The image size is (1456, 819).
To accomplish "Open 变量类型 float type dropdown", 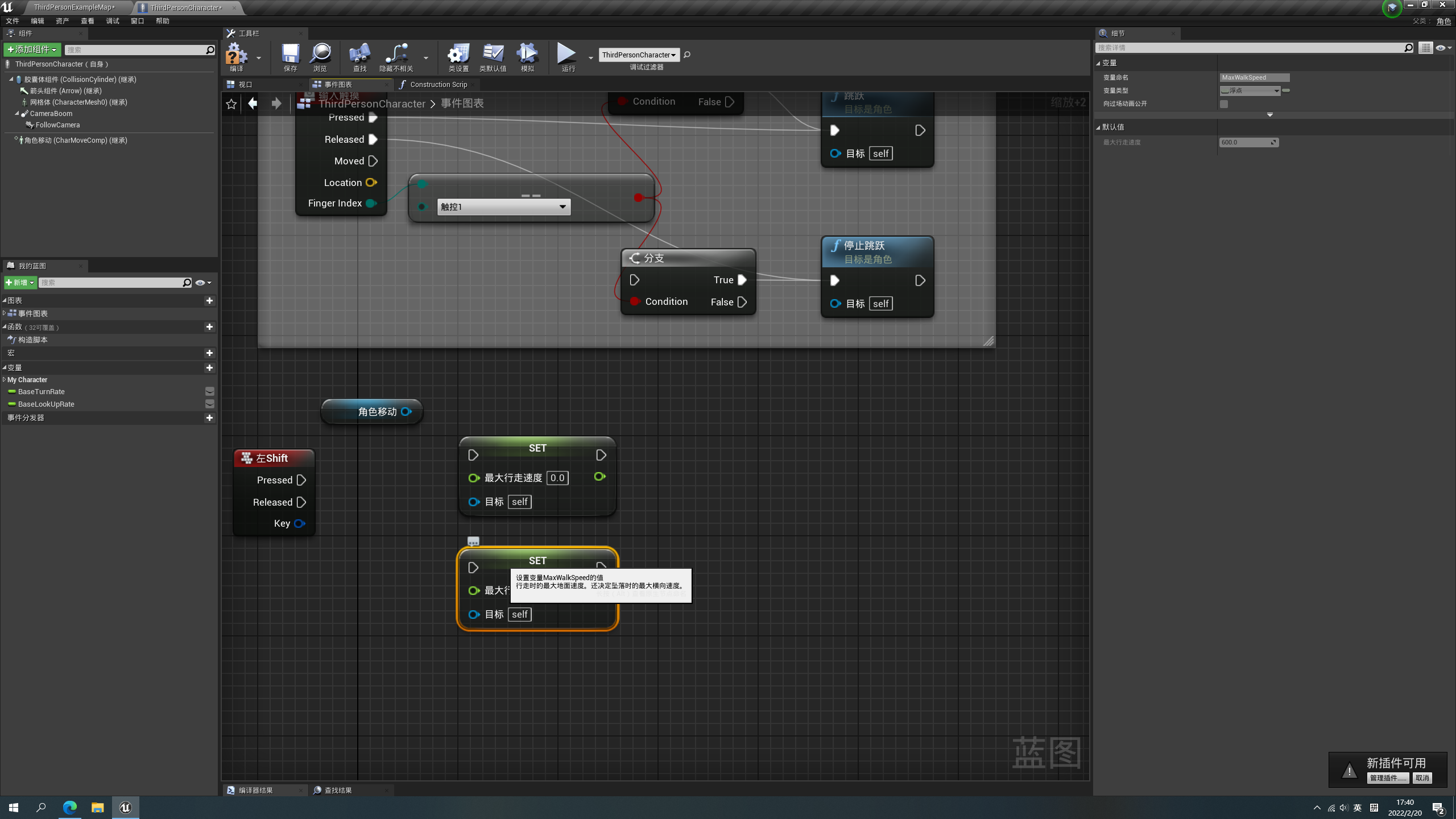I will pos(1250,90).
